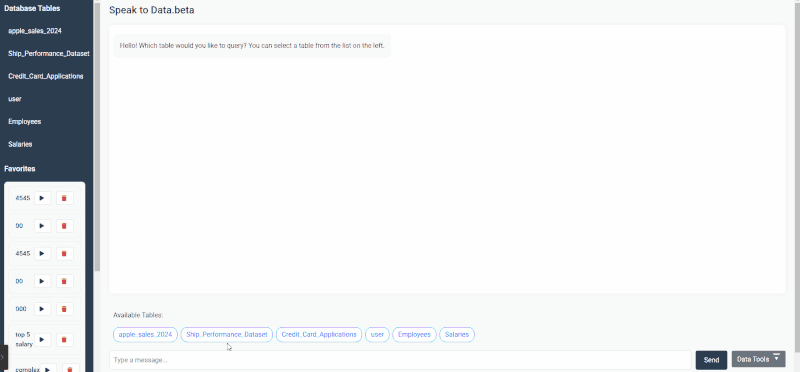Run the first 00 favorite query

tap(42, 226)
